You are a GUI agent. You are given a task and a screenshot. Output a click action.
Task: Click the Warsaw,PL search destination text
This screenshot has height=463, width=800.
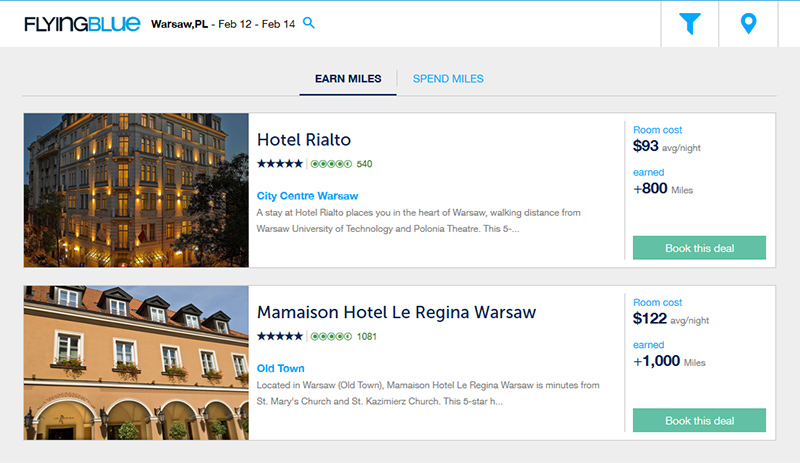pos(179,24)
